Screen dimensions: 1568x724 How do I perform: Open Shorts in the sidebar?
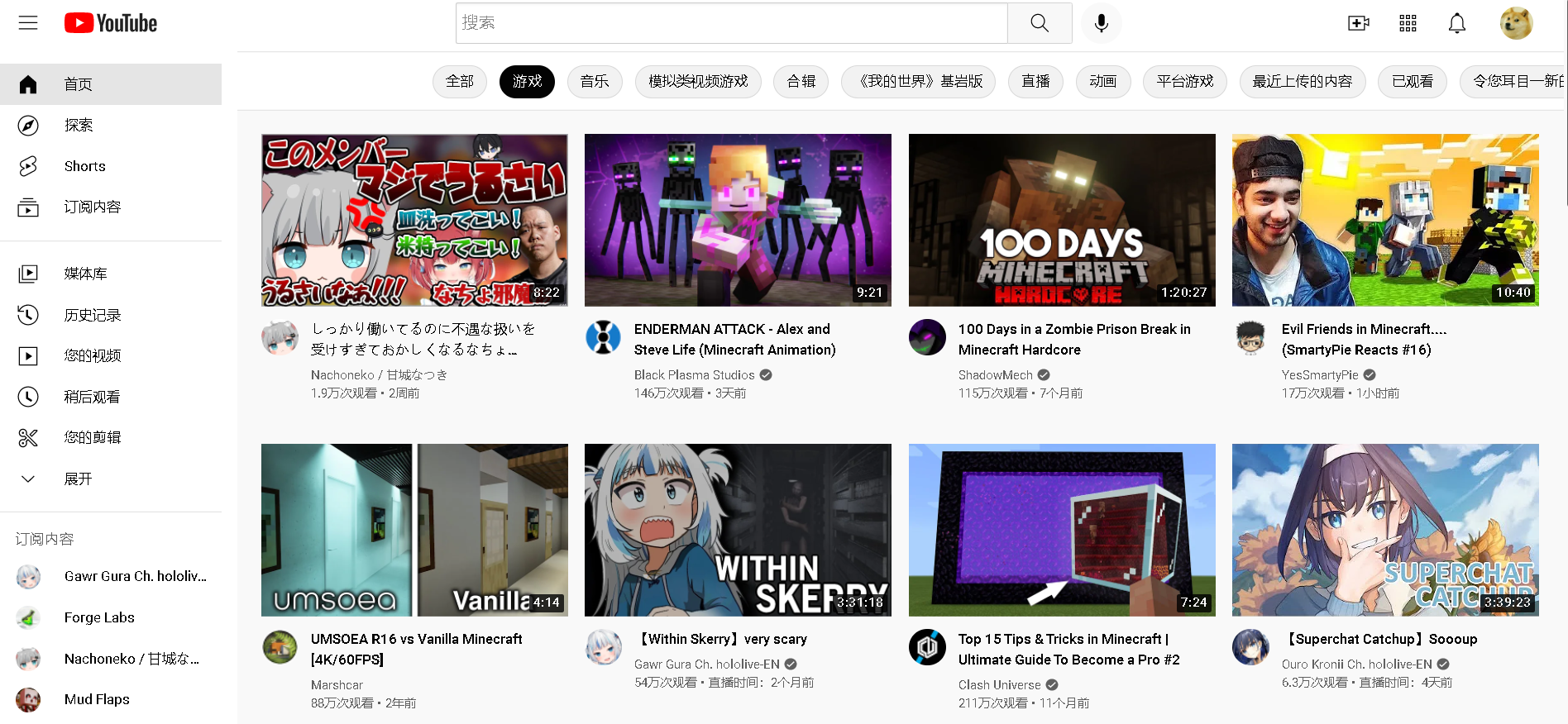click(x=111, y=166)
